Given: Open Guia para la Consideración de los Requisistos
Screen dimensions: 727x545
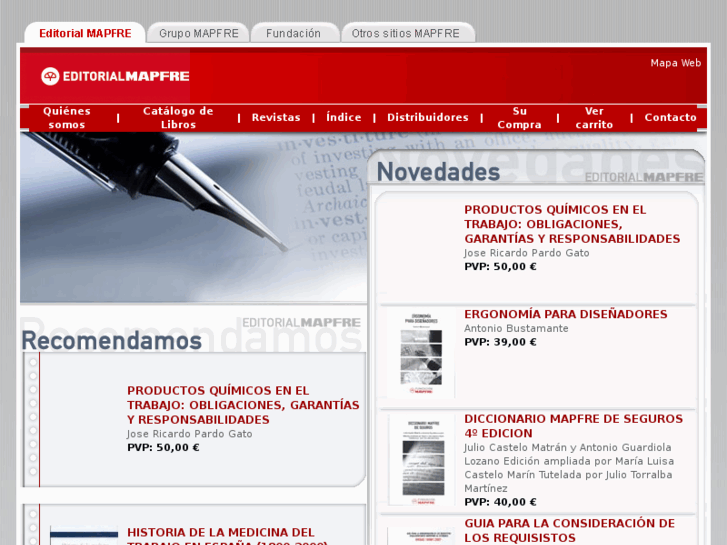Looking at the screenshot, I should click(x=569, y=530).
